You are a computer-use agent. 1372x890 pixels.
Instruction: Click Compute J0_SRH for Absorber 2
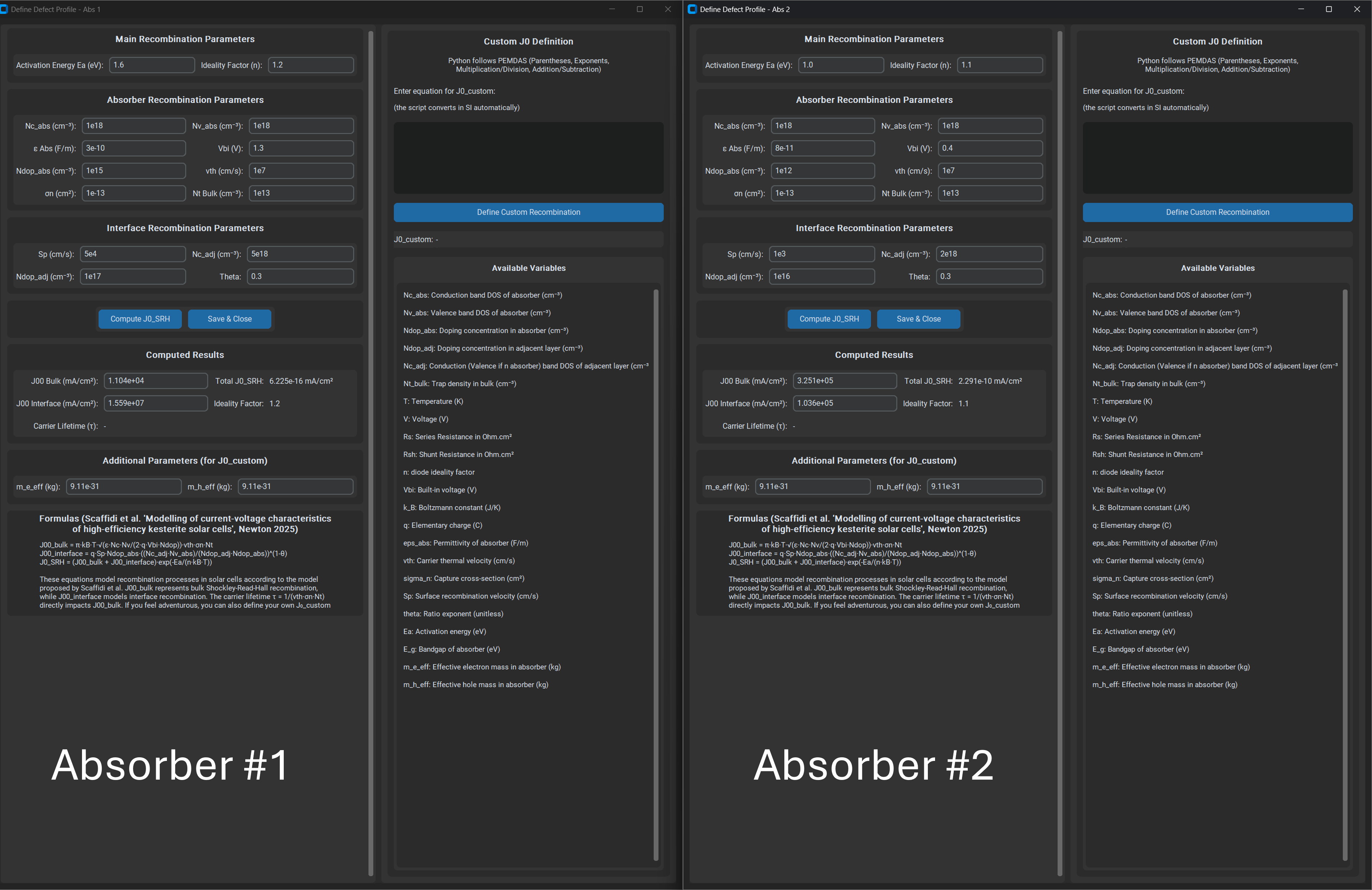click(x=829, y=319)
